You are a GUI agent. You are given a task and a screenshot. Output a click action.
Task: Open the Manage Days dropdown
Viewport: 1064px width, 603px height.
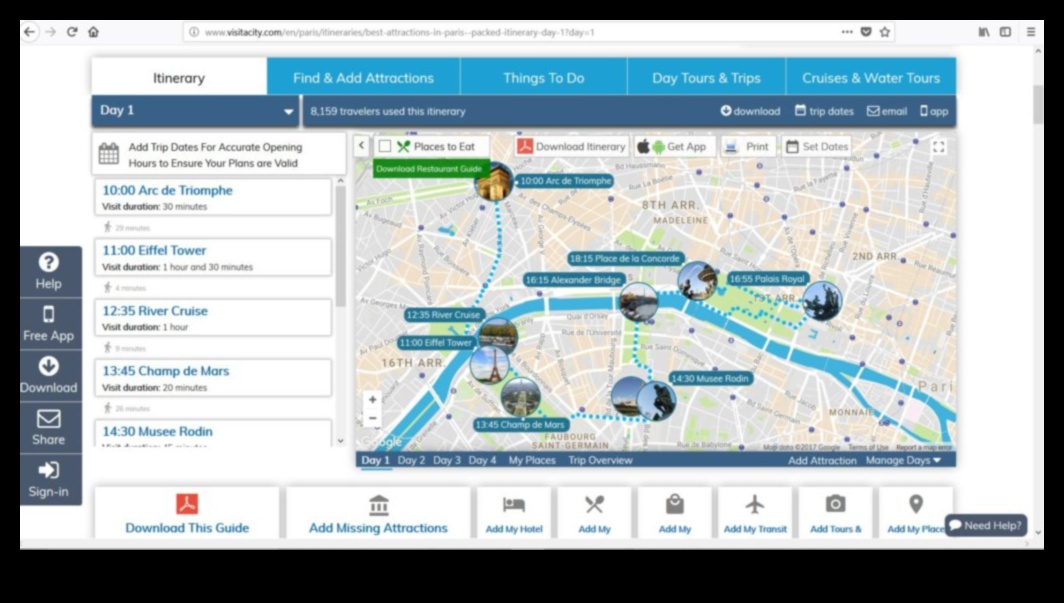[x=903, y=460]
